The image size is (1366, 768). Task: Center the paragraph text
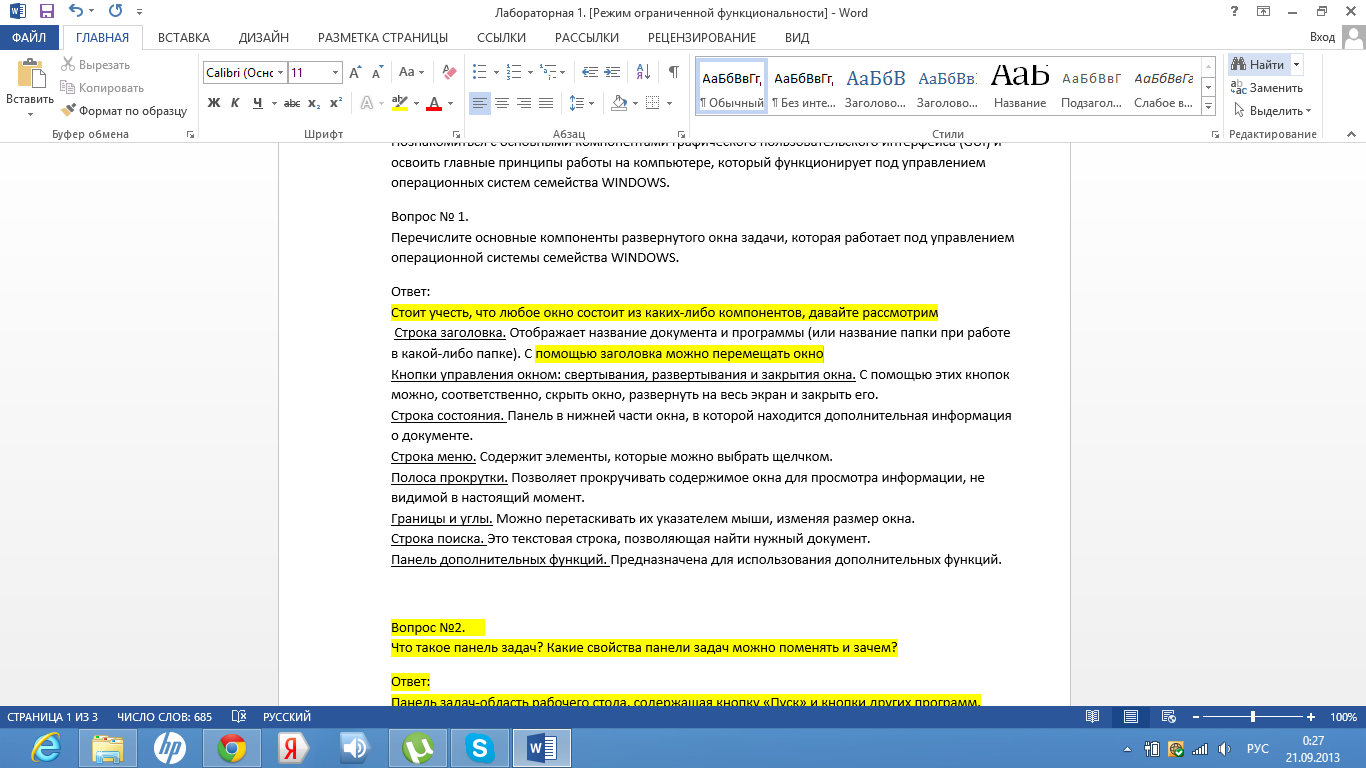click(x=502, y=103)
